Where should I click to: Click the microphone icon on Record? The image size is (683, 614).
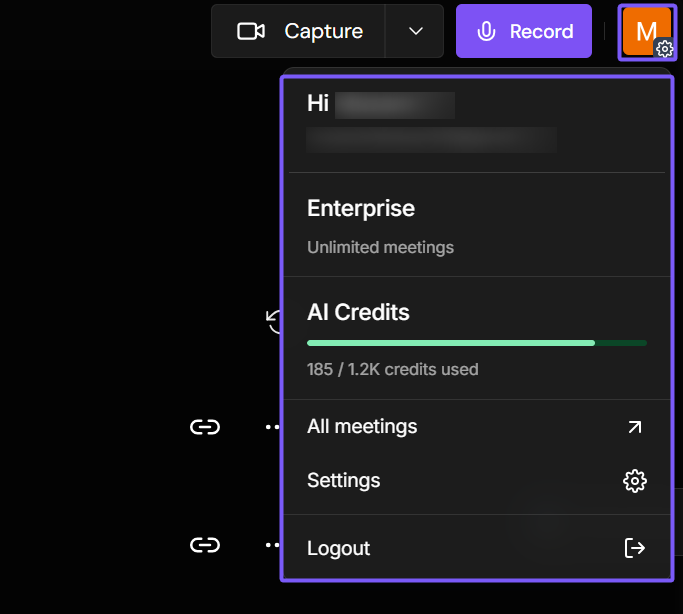click(x=486, y=31)
